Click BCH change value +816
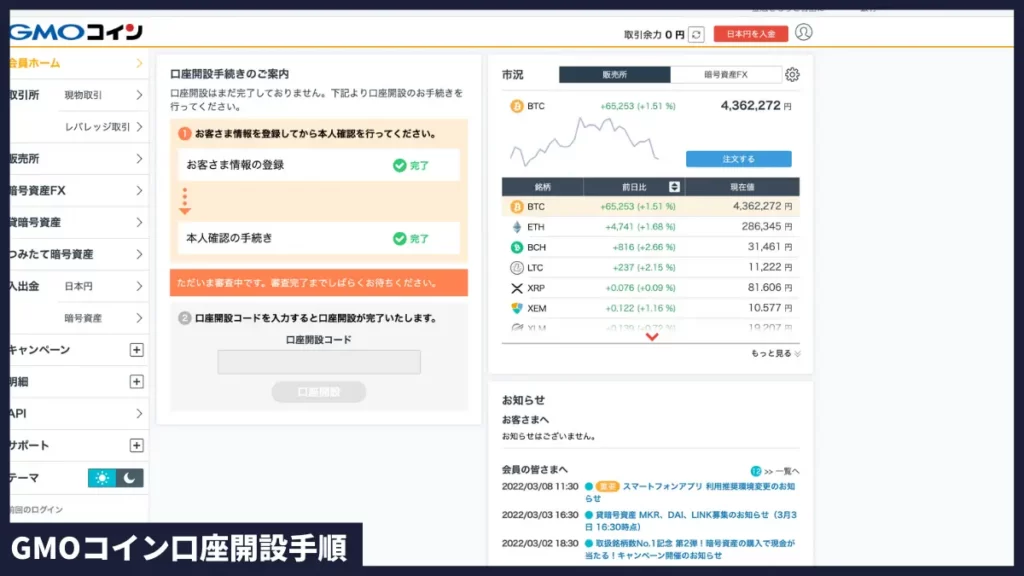 [x=643, y=247]
